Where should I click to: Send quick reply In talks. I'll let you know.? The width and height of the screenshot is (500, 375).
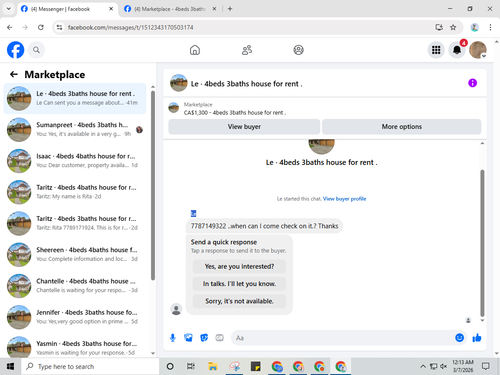(x=239, y=284)
